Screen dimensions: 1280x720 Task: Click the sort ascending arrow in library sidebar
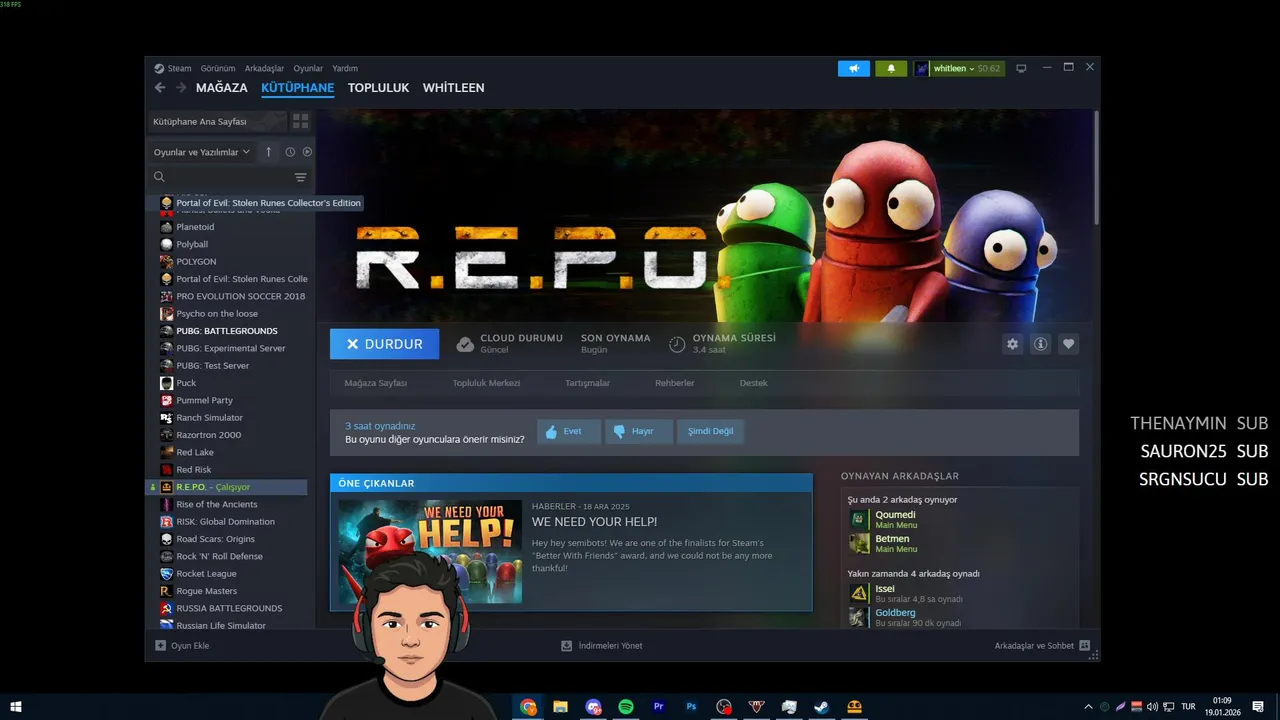[268, 152]
